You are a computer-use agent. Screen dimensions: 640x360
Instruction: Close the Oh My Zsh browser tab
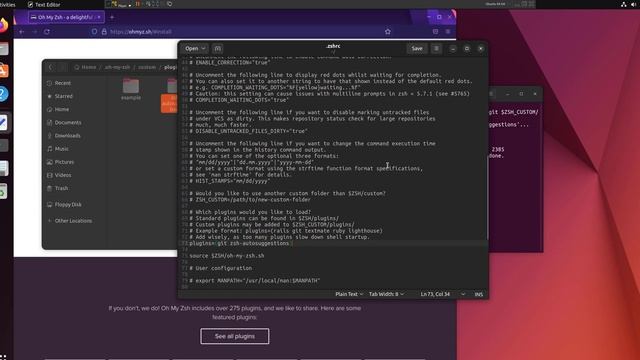[x=99, y=17]
